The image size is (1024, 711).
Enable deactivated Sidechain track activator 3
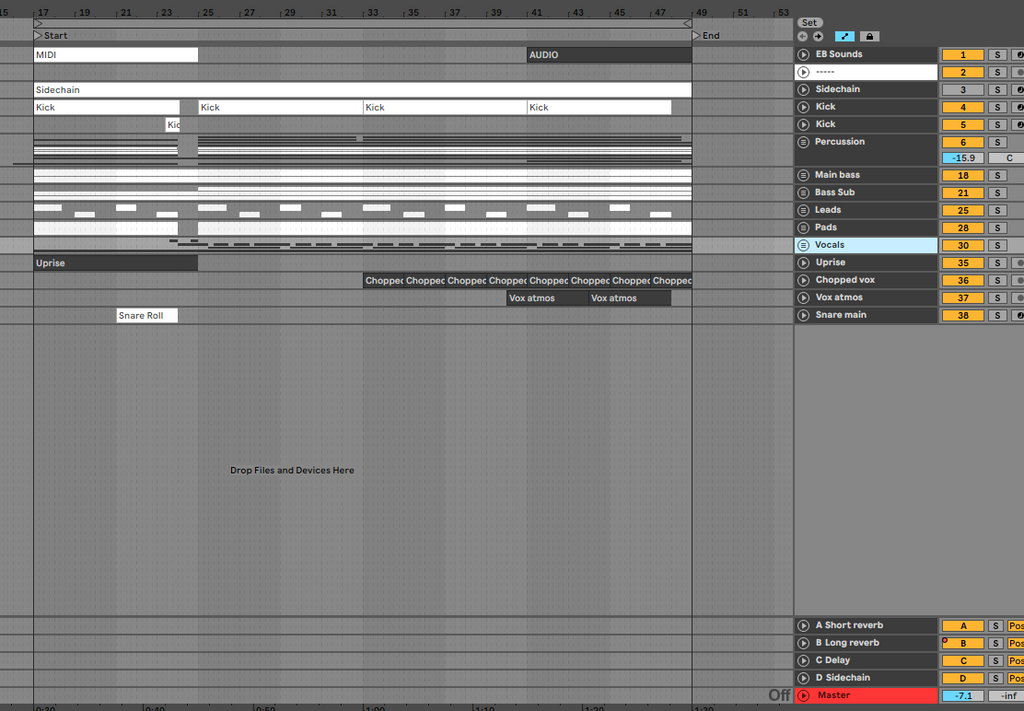[x=963, y=89]
